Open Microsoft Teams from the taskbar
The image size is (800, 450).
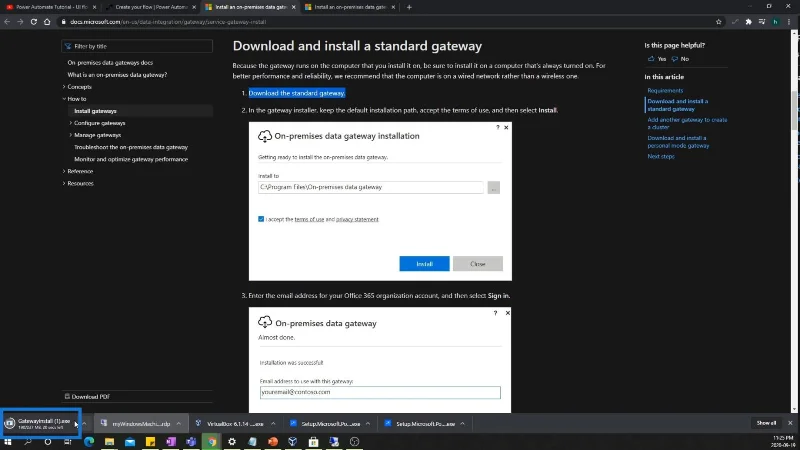click(191, 441)
